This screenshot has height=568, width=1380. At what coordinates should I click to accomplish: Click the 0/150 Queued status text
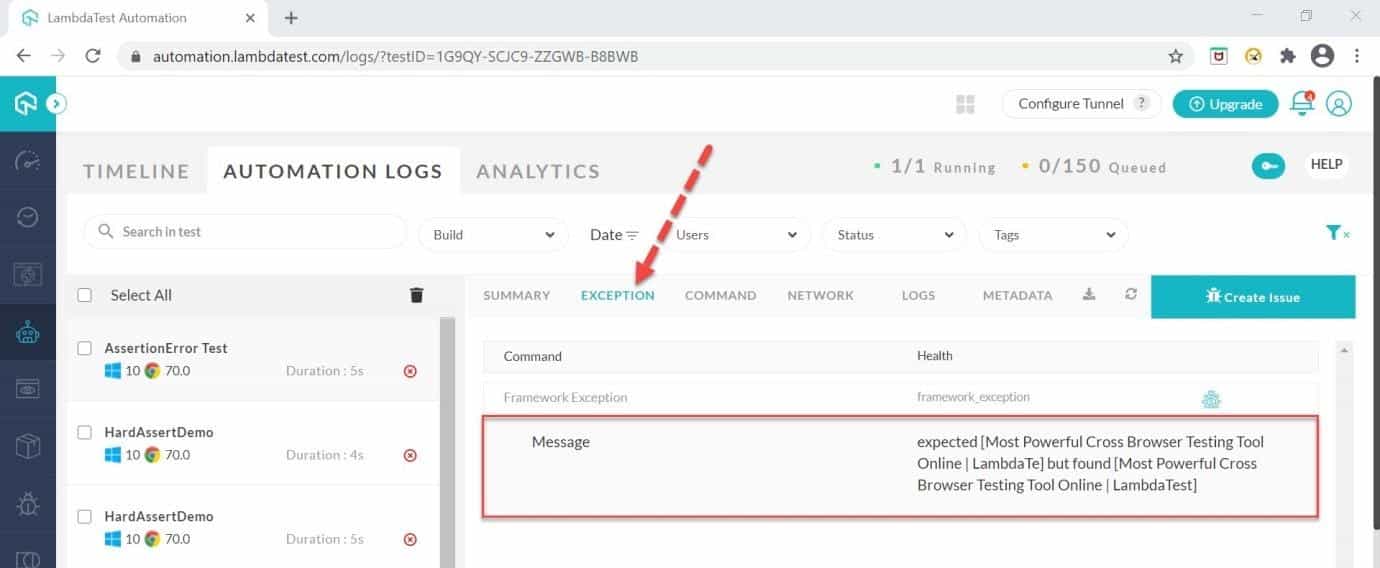pos(1093,167)
